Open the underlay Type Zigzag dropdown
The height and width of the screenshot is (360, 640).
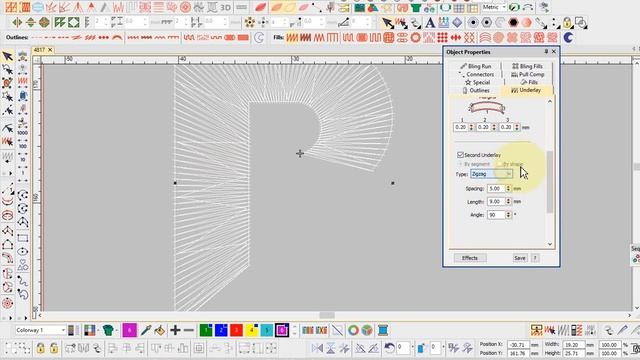[x=491, y=174]
